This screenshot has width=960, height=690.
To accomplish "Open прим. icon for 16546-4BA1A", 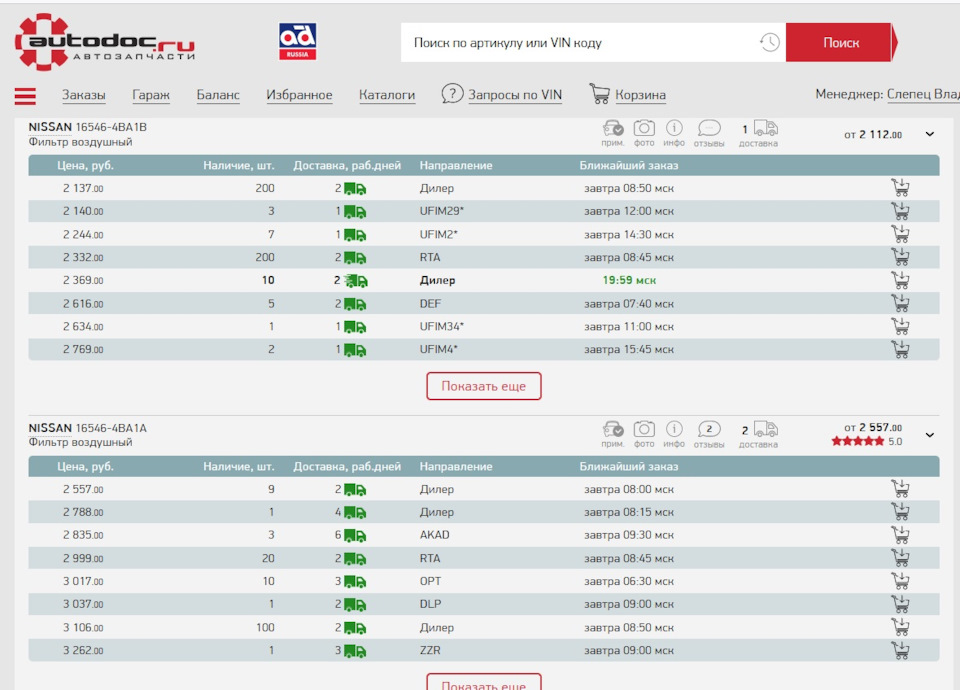I will [x=613, y=429].
